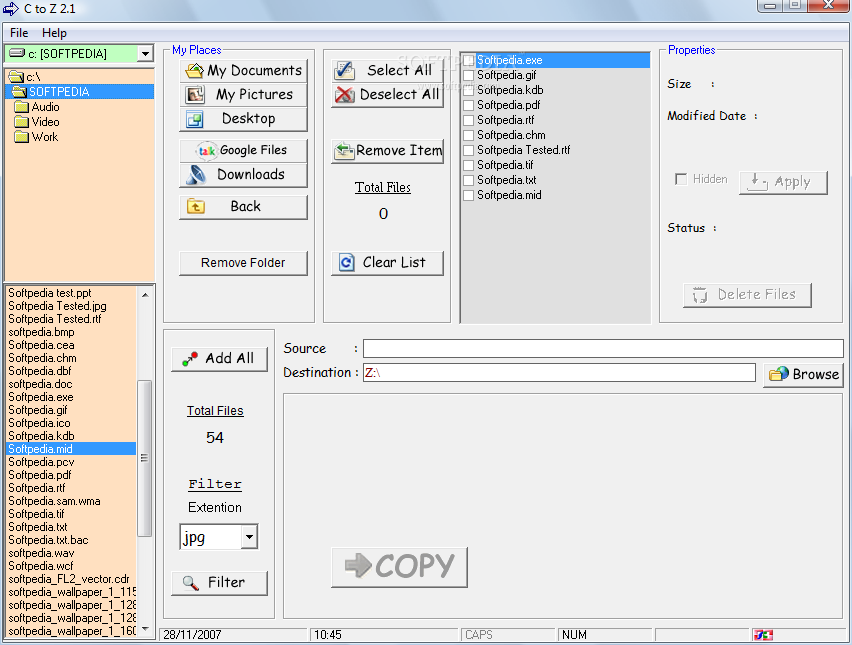The height and width of the screenshot is (645, 852).
Task: Click the Add All pin icon
Action: tap(190, 359)
